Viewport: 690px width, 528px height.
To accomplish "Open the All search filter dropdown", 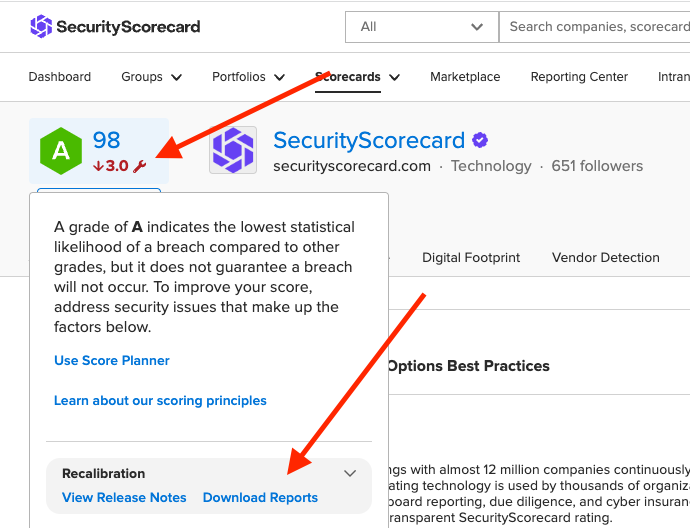I will coord(422,27).
